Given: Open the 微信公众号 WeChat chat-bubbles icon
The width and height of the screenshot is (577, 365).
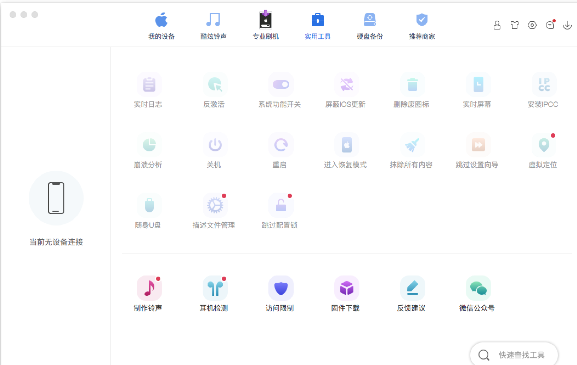Looking at the screenshot, I should click(478, 288).
